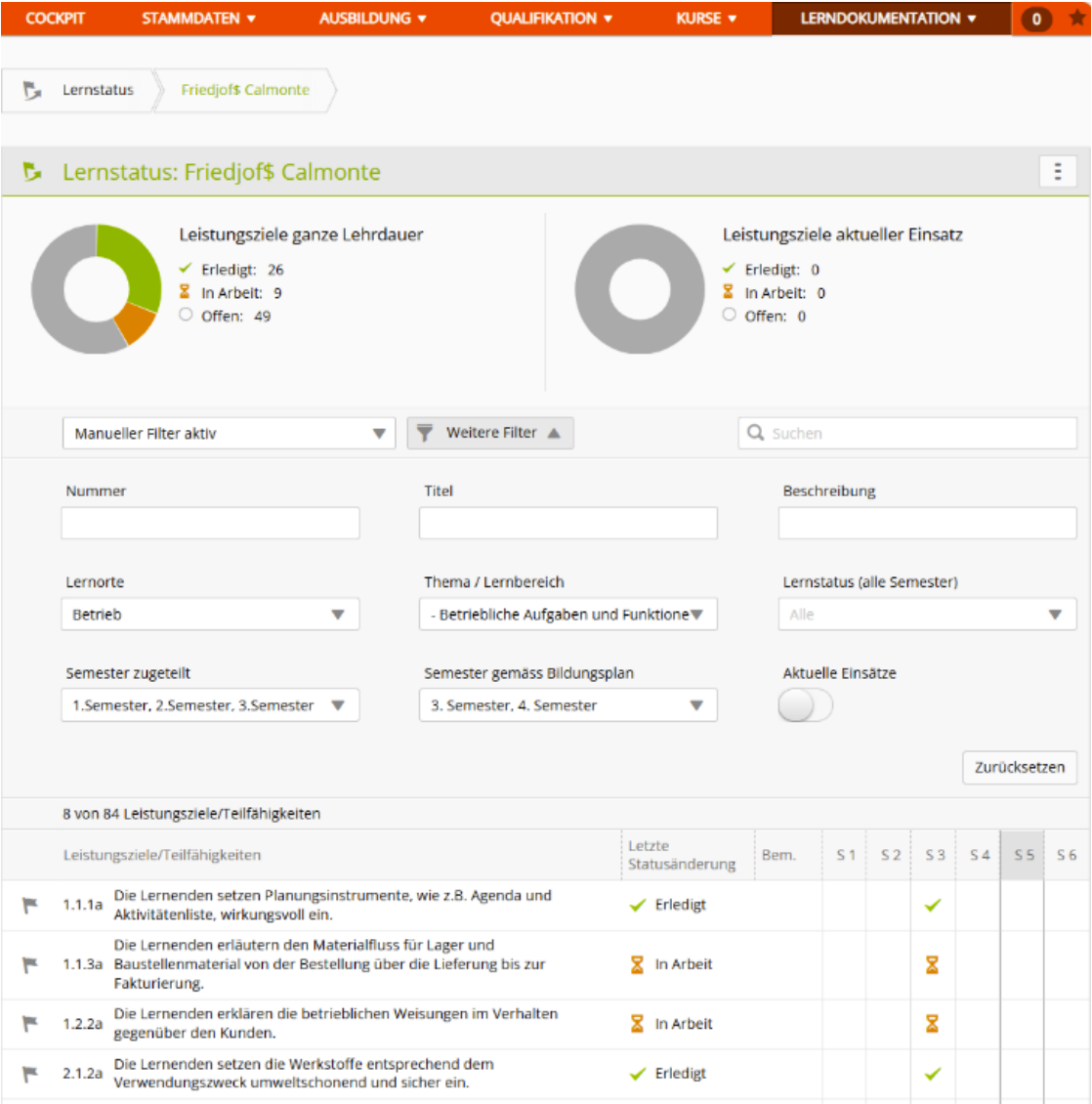The image size is (1092, 1104).
Task: Click the flag icon for row 1.2.2a
Action: 30,1024
